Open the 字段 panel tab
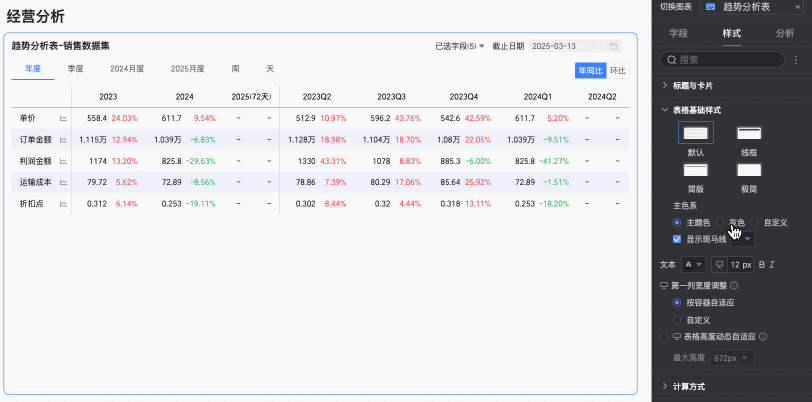The width and height of the screenshot is (812, 402). pyautogui.click(x=678, y=33)
